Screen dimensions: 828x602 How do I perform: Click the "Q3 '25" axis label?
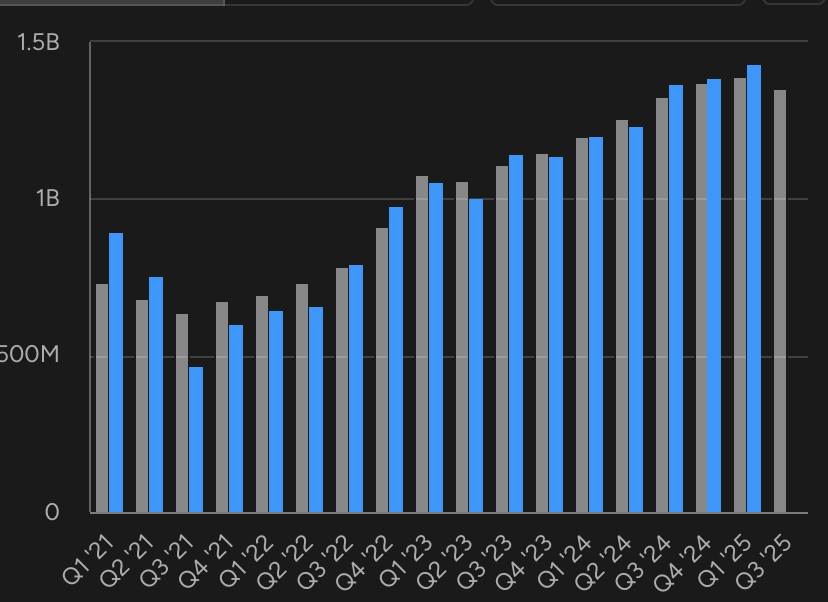[x=766, y=562]
